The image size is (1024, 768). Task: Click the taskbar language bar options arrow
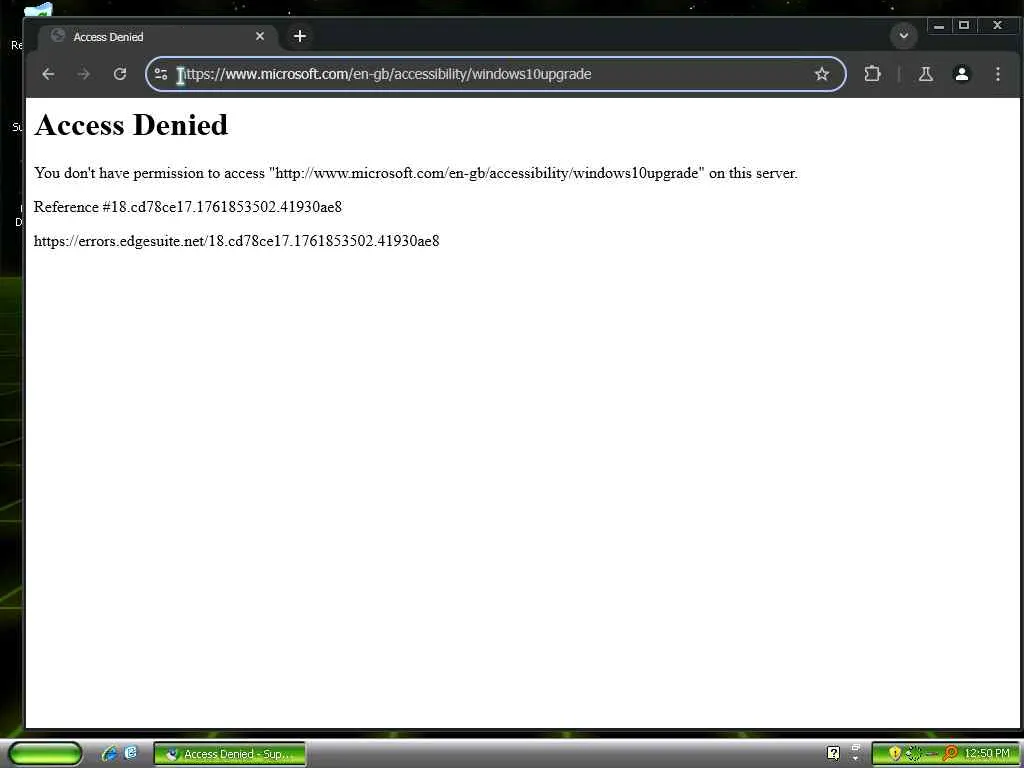click(856, 758)
